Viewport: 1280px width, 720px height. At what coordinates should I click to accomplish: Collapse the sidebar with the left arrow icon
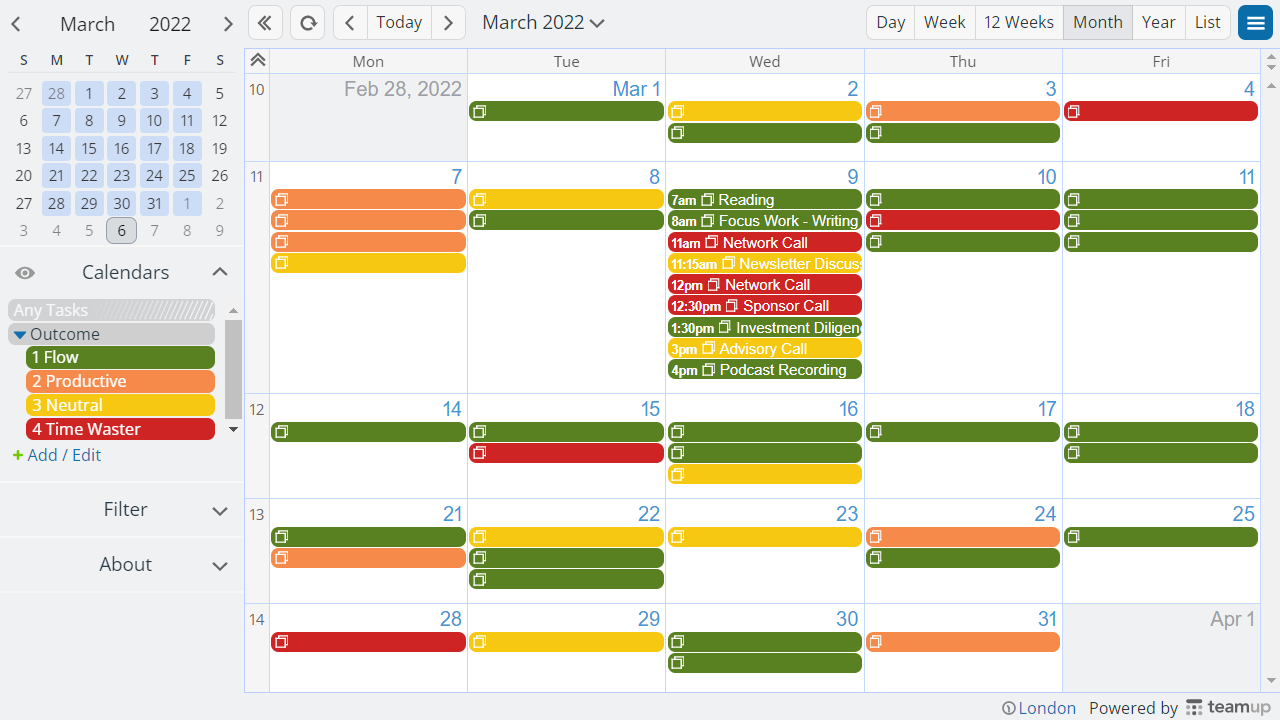coord(15,22)
